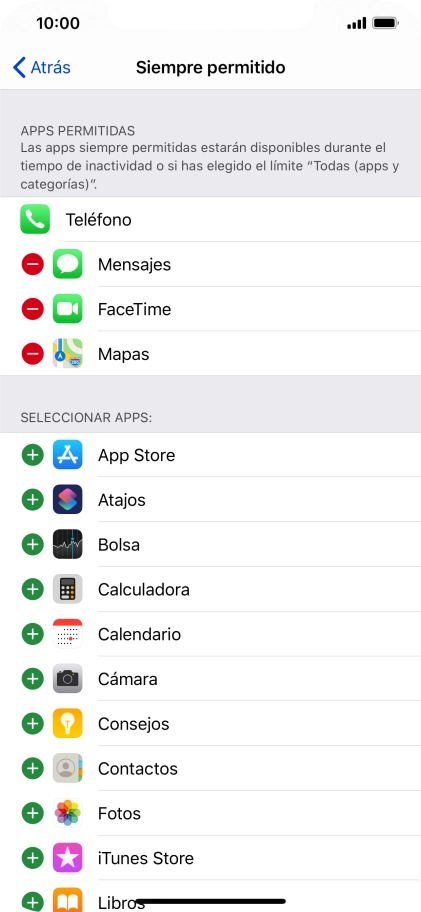Tap the Mensajes app icon
Image resolution: width=421 pixels, height=912 pixels.
[67, 264]
